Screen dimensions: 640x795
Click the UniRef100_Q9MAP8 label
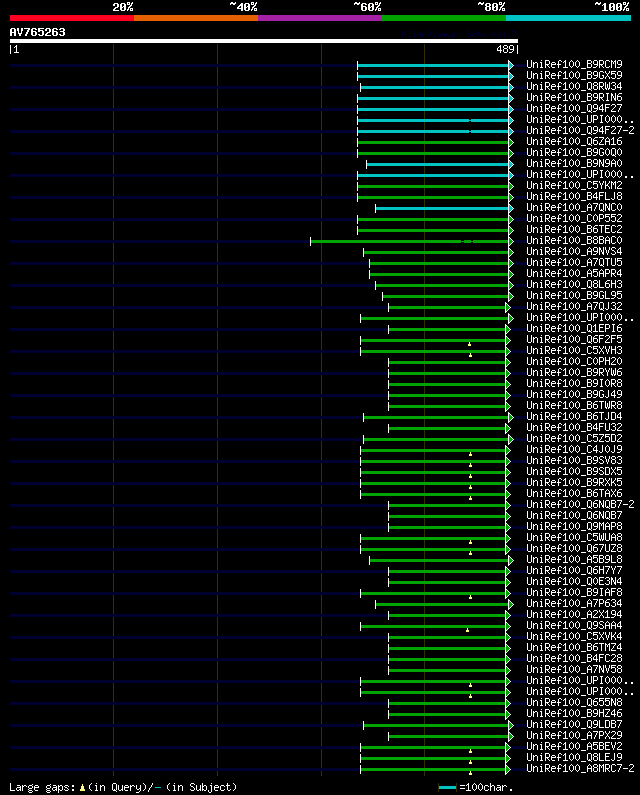574,527
